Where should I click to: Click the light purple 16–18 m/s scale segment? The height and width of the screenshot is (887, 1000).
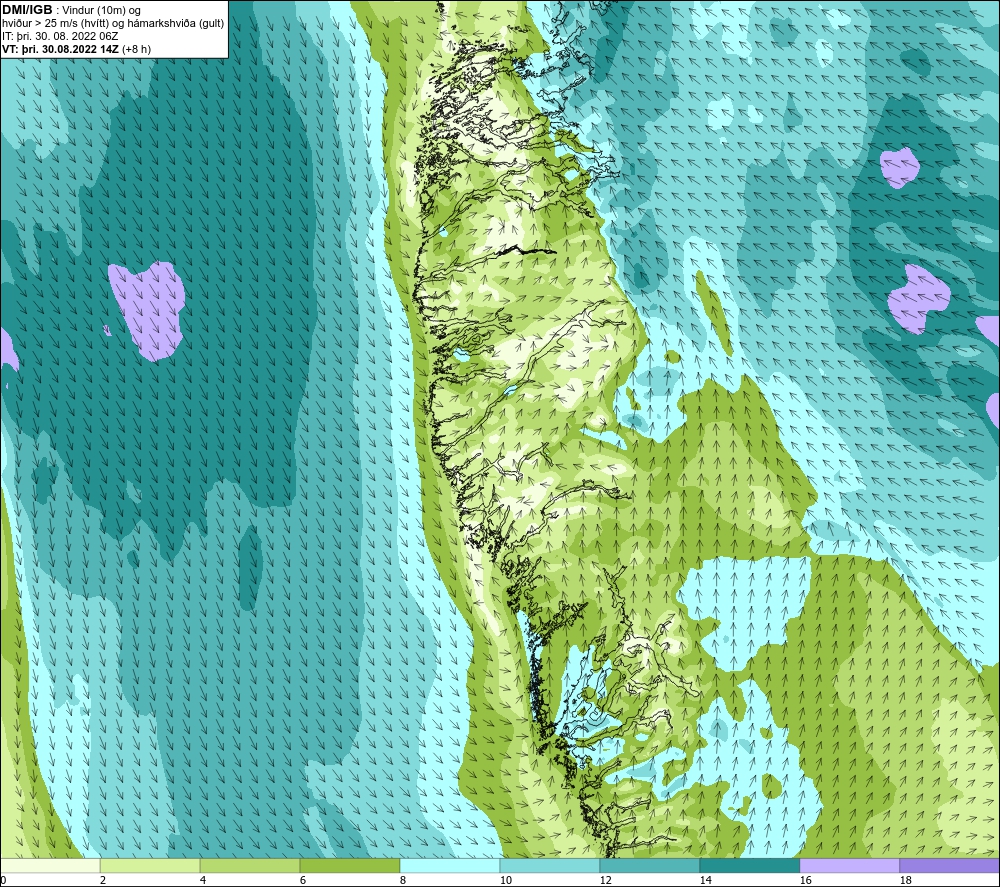(x=849, y=865)
